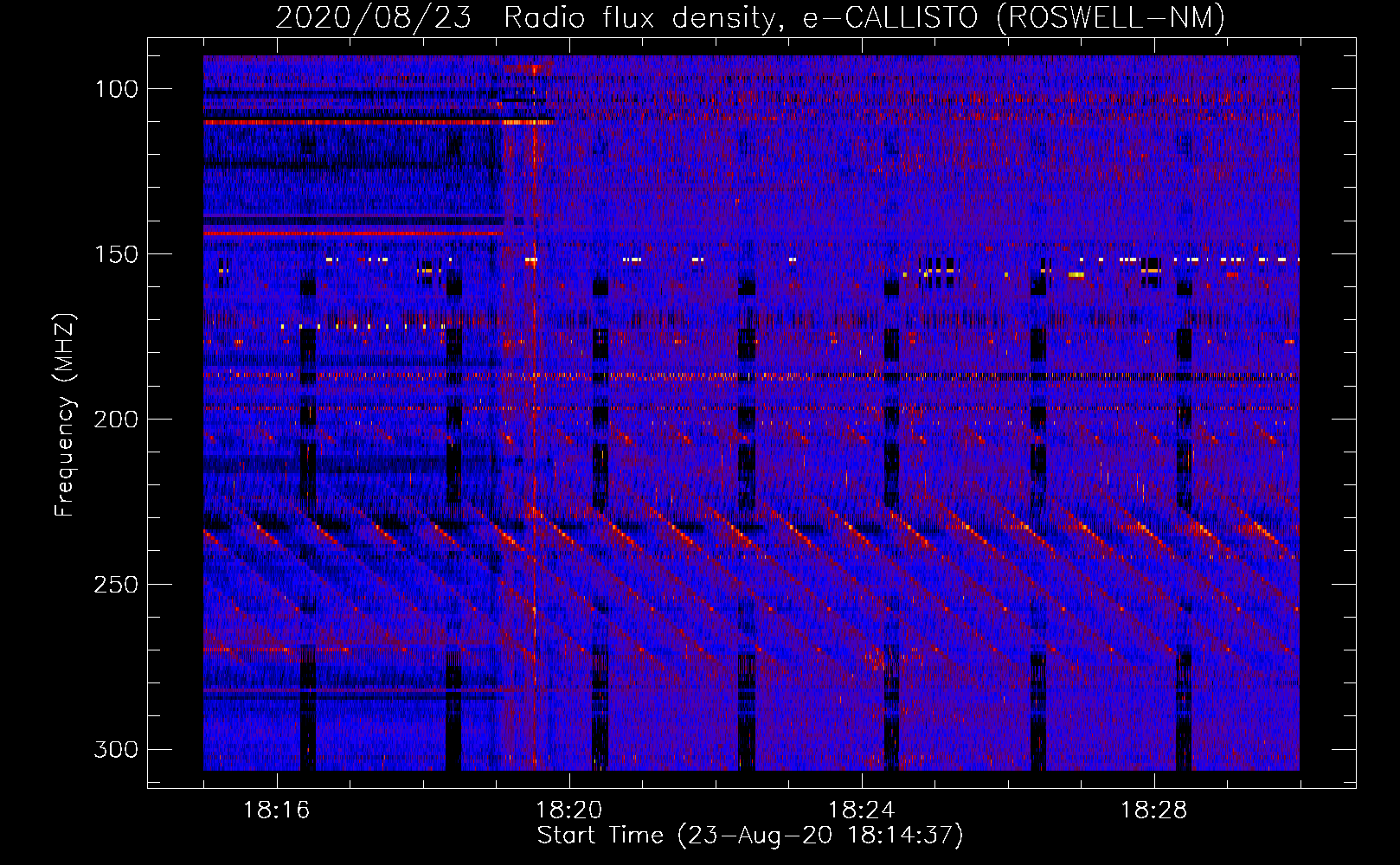Click the 250 frequency tick label
The height and width of the screenshot is (865, 1400).
116,585
